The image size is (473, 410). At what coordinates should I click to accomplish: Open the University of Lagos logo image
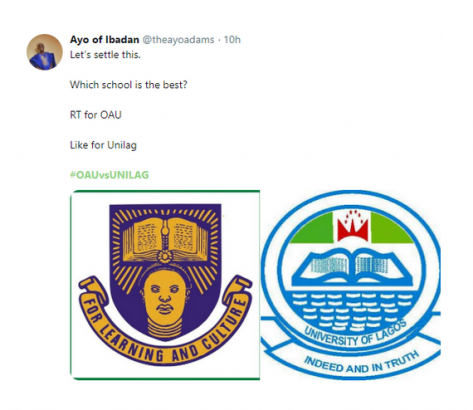coord(350,285)
